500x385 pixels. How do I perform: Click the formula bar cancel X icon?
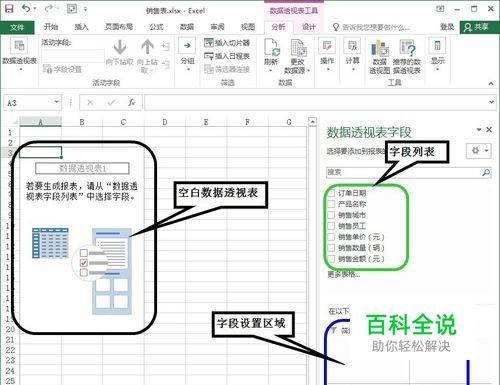click(x=90, y=103)
